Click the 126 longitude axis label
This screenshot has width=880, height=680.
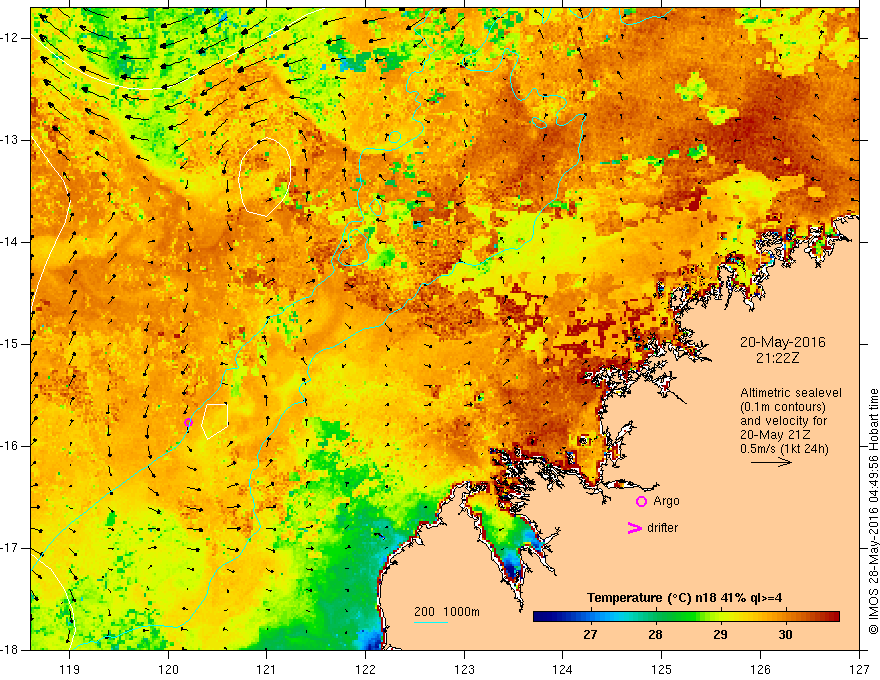point(760,669)
